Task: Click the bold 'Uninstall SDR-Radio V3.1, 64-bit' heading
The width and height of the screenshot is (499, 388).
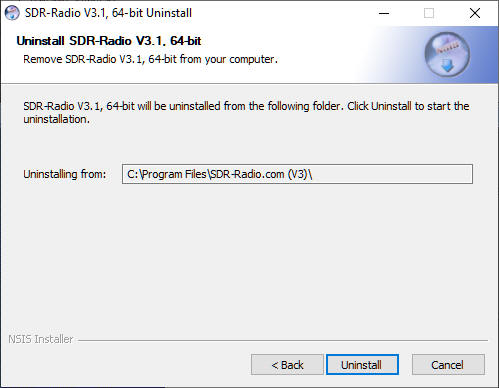Action: pyautogui.click(x=109, y=41)
